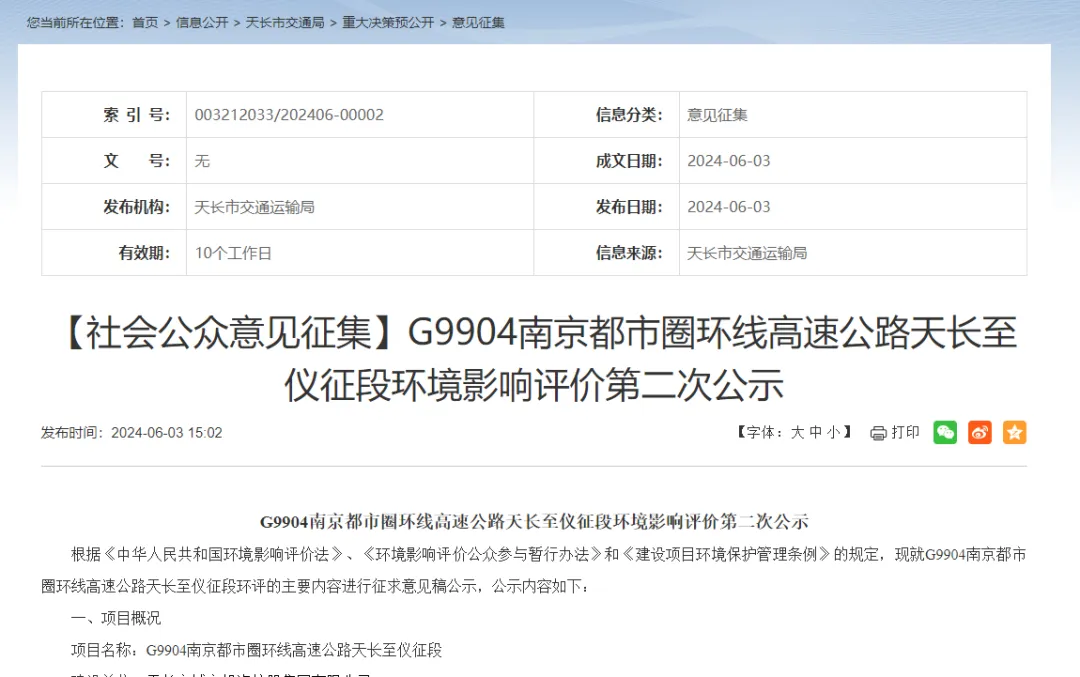The height and width of the screenshot is (677, 1080).
Task: Click the 打印 print link
Action: click(x=905, y=433)
